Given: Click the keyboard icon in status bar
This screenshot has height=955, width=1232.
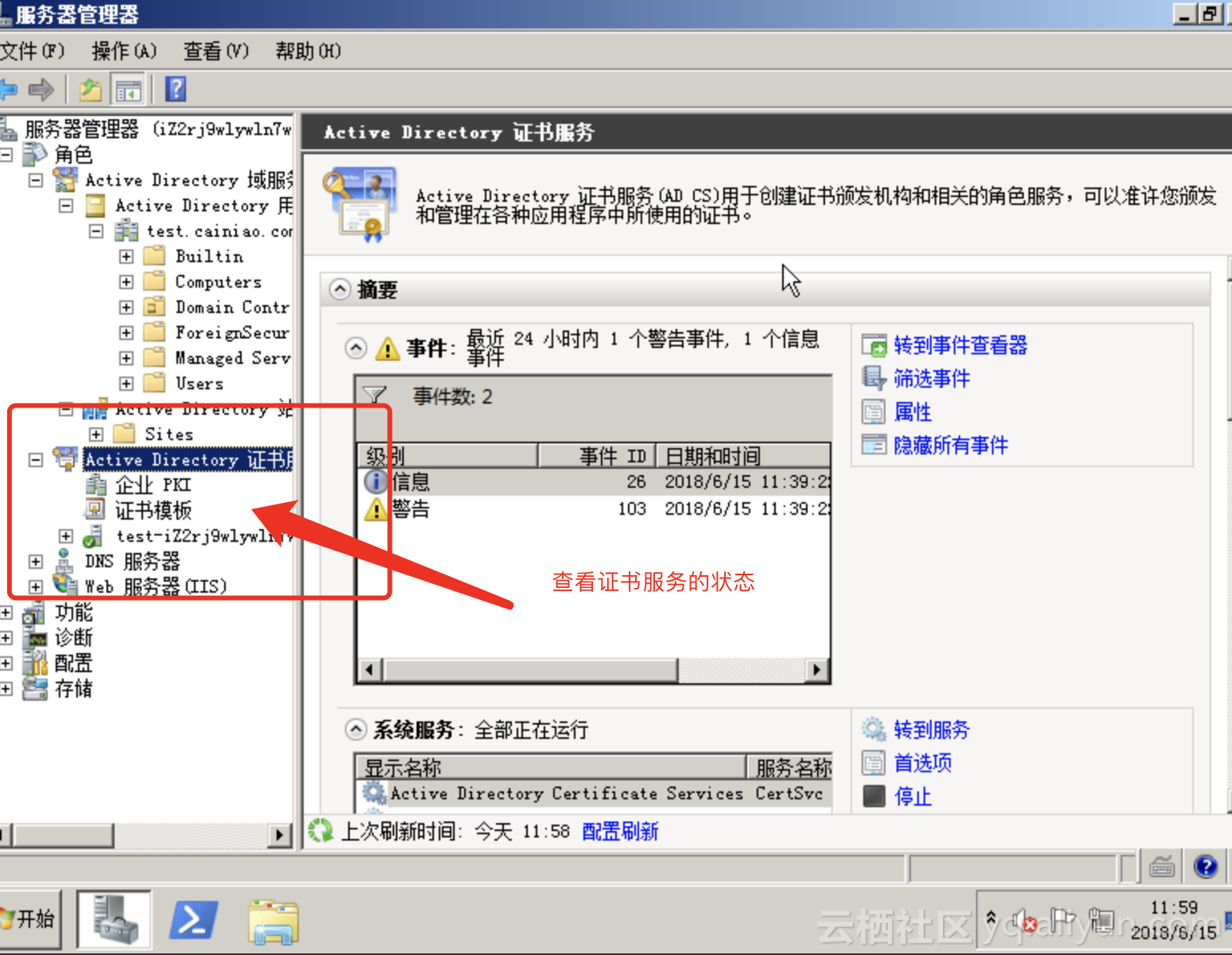Looking at the screenshot, I should pyautogui.click(x=1162, y=867).
